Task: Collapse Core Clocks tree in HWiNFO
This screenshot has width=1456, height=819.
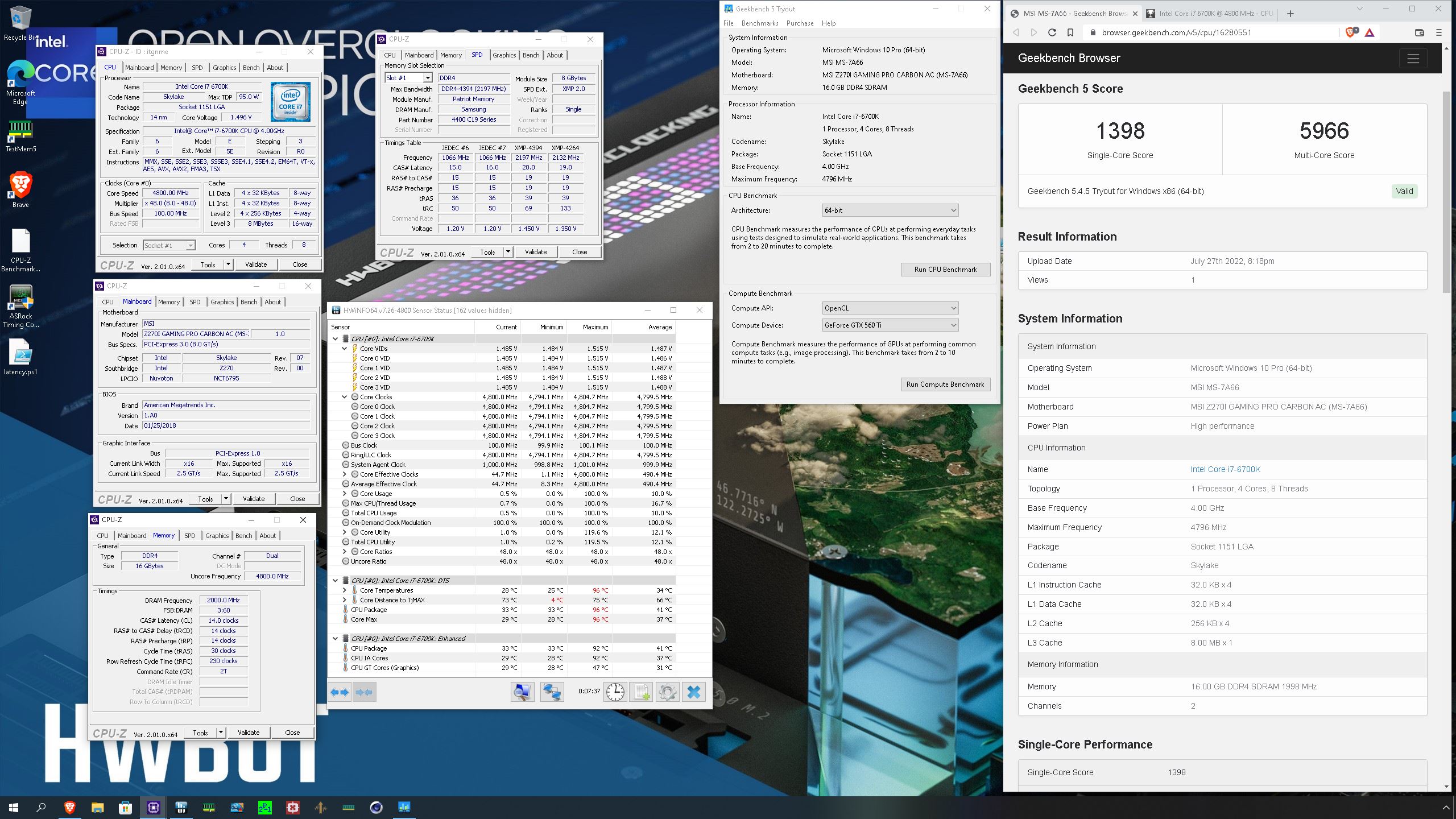Action: [345, 397]
